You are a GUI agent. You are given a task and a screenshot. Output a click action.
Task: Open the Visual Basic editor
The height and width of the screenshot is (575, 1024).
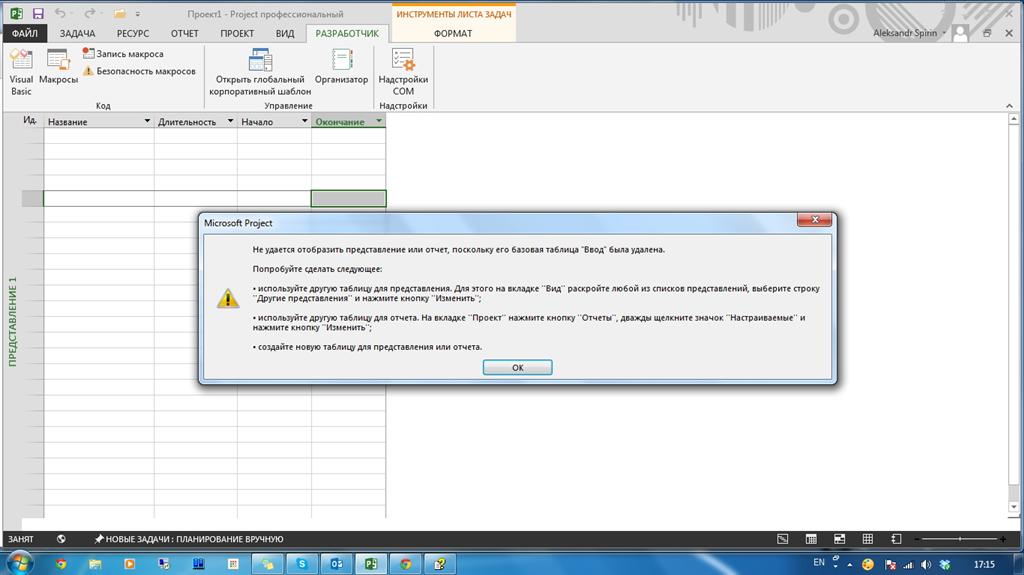[21, 73]
